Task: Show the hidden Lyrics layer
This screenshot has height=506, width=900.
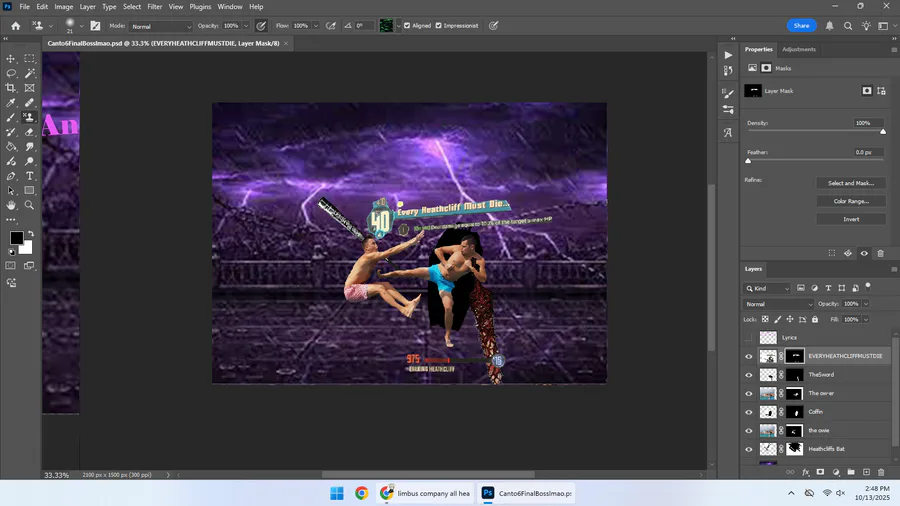Action: tap(748, 338)
